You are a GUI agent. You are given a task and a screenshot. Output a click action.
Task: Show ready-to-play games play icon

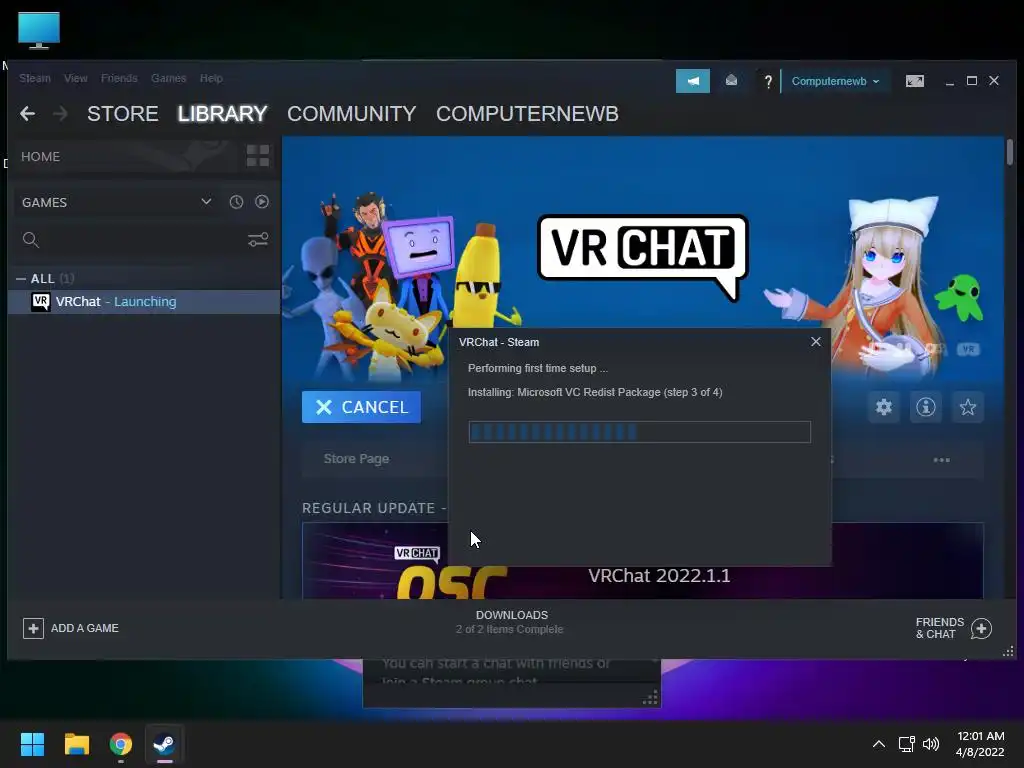(262, 202)
